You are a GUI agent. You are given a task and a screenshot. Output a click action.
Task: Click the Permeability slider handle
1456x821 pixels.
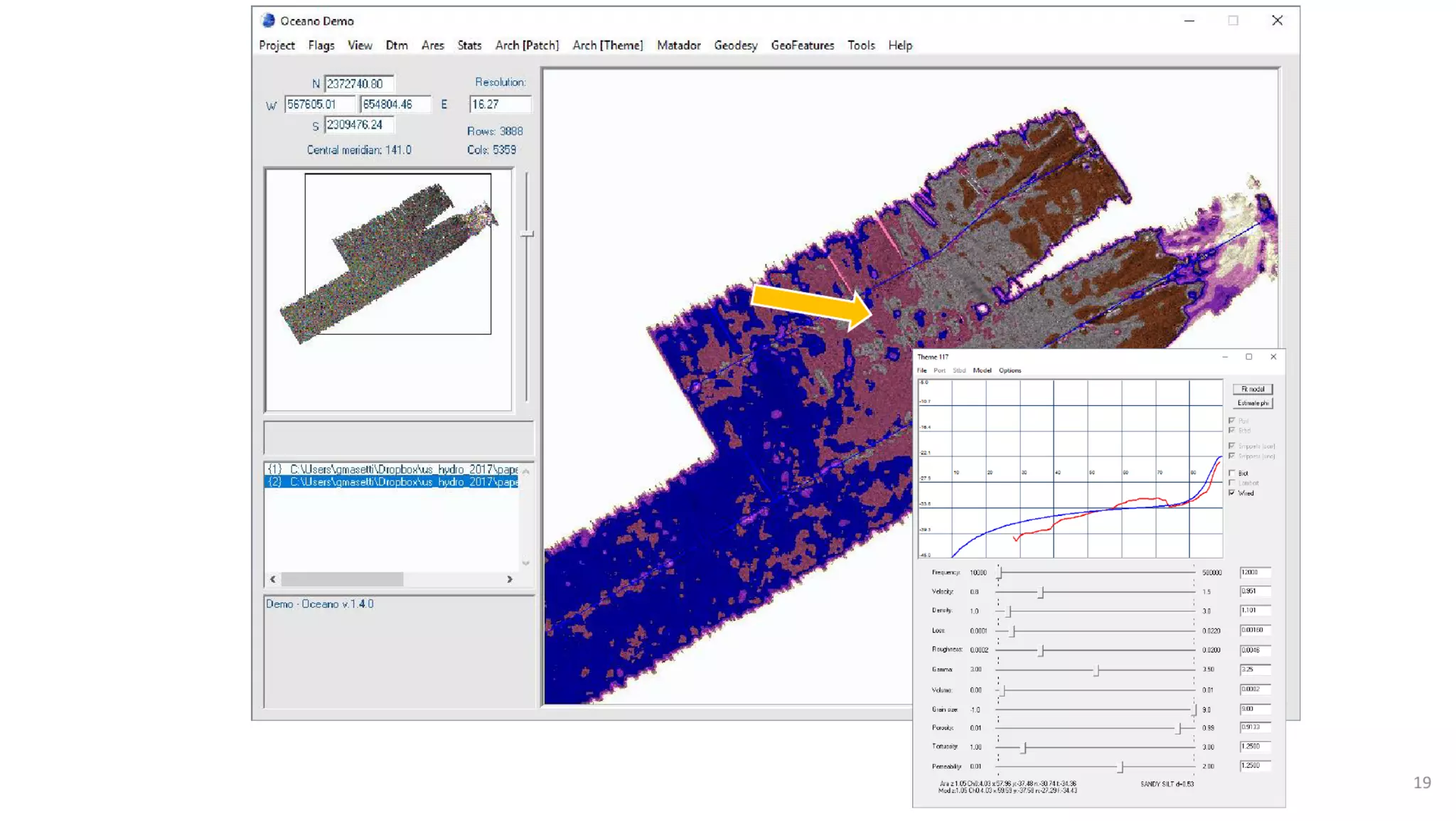coord(1120,766)
